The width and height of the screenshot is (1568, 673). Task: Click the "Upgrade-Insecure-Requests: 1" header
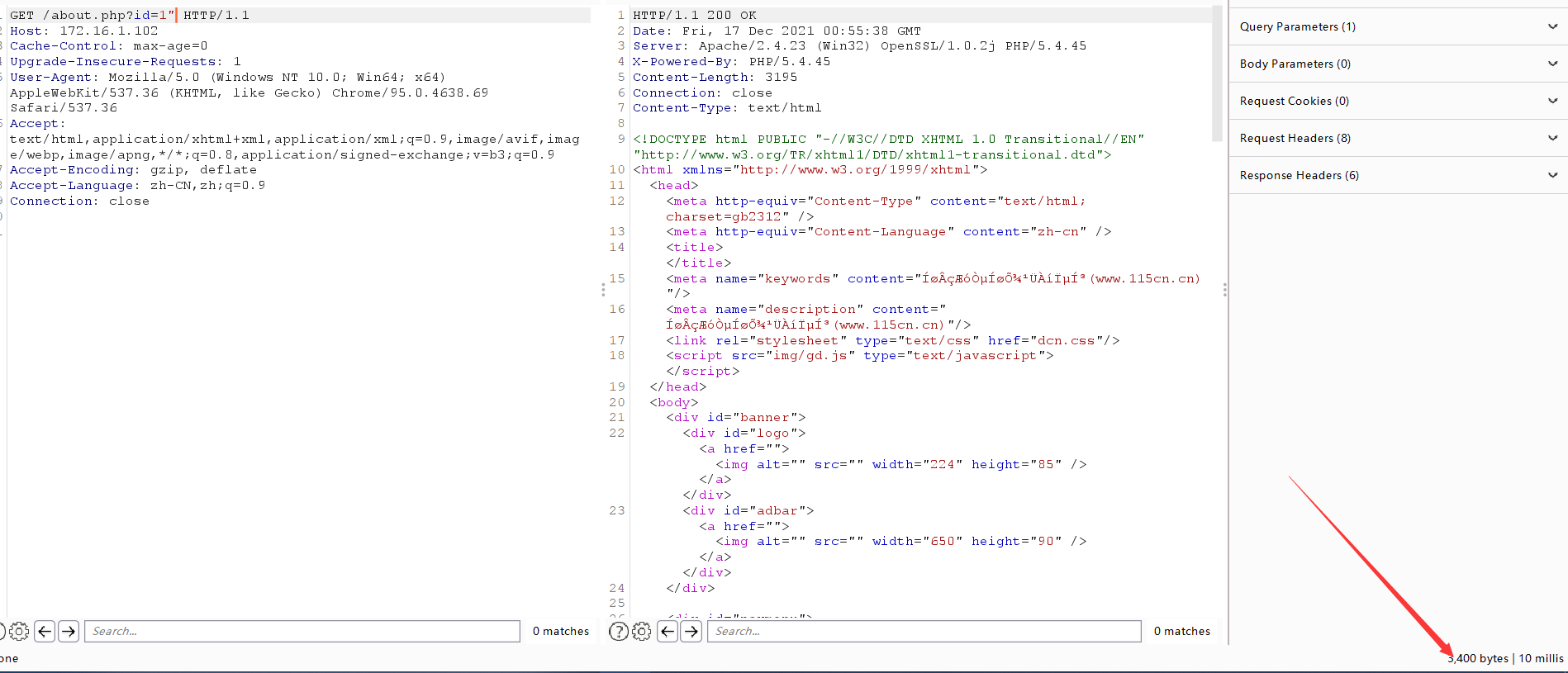(x=126, y=62)
